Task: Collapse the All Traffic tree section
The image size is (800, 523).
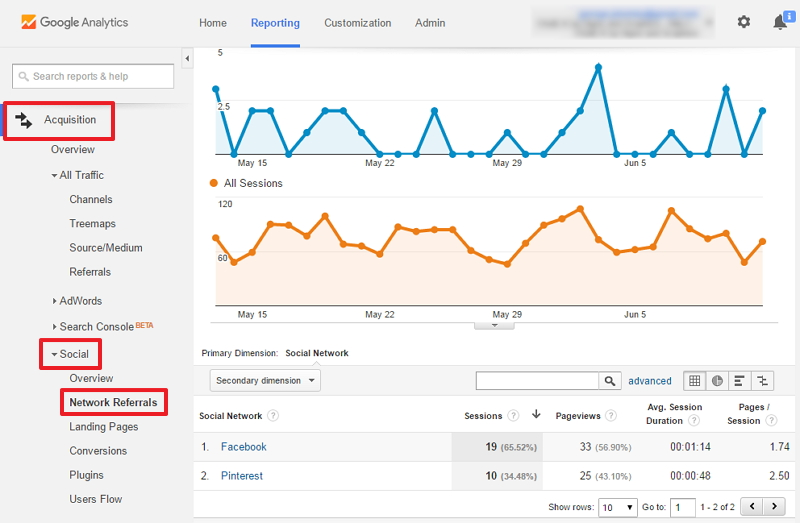Action: pos(54,176)
